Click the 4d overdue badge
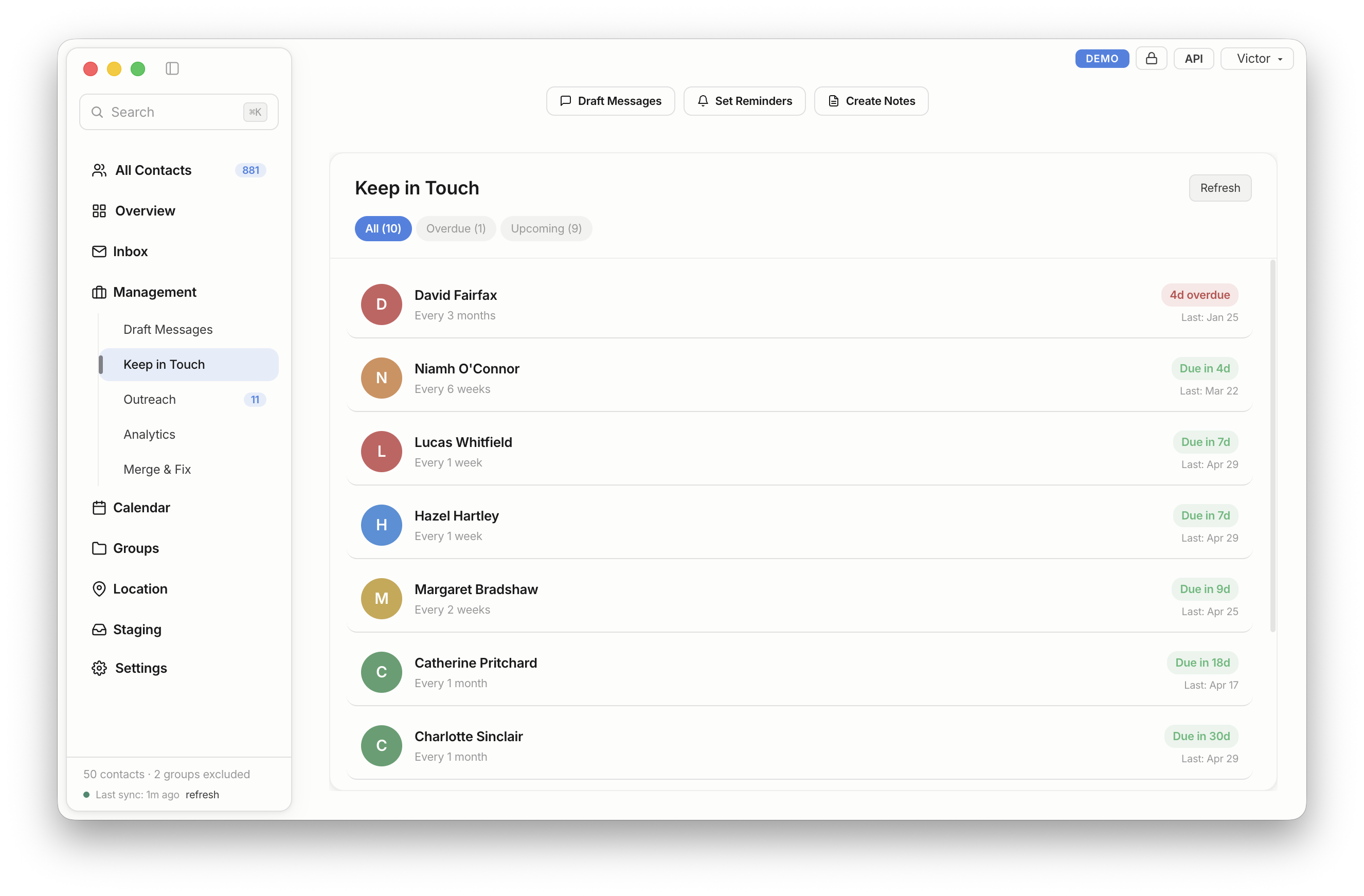The height and width of the screenshot is (896, 1364). [x=1199, y=295]
